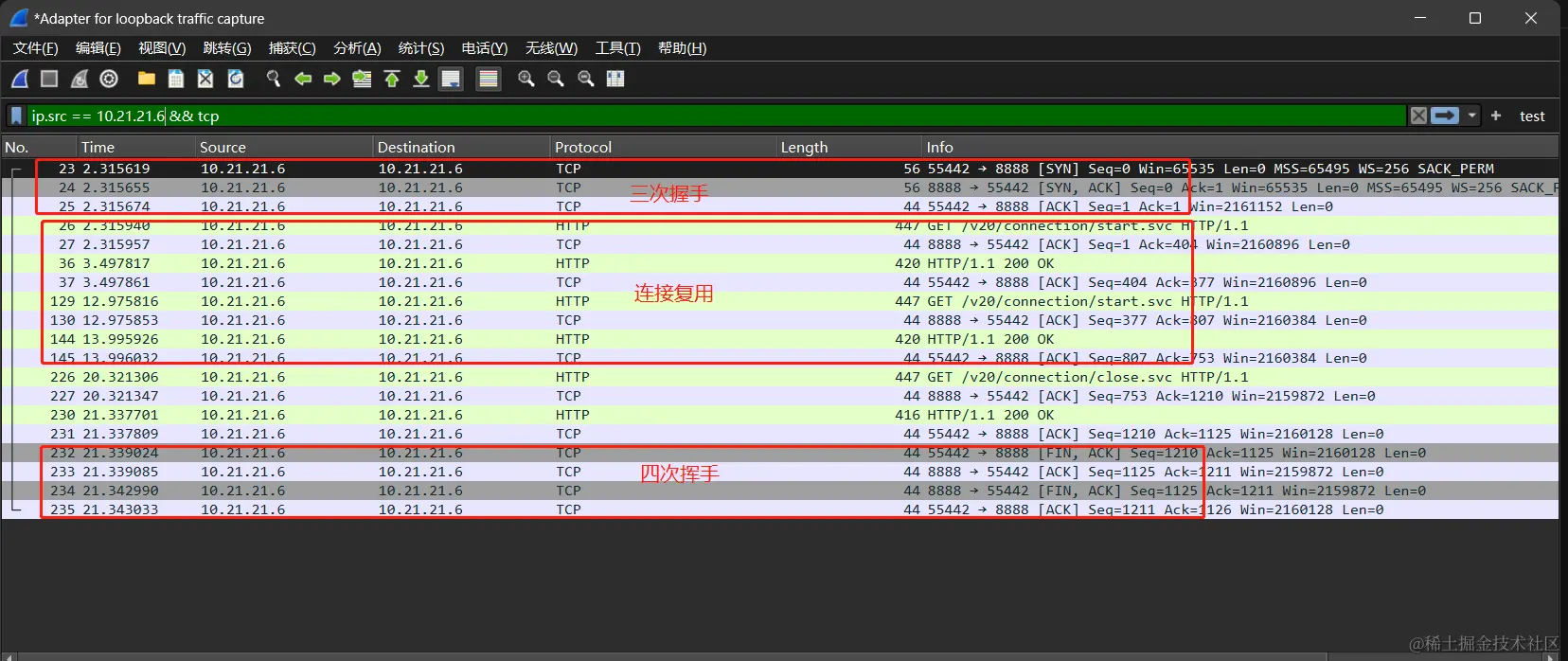Toggle packet list colorization
This screenshot has width=1568, height=661.
click(x=489, y=79)
